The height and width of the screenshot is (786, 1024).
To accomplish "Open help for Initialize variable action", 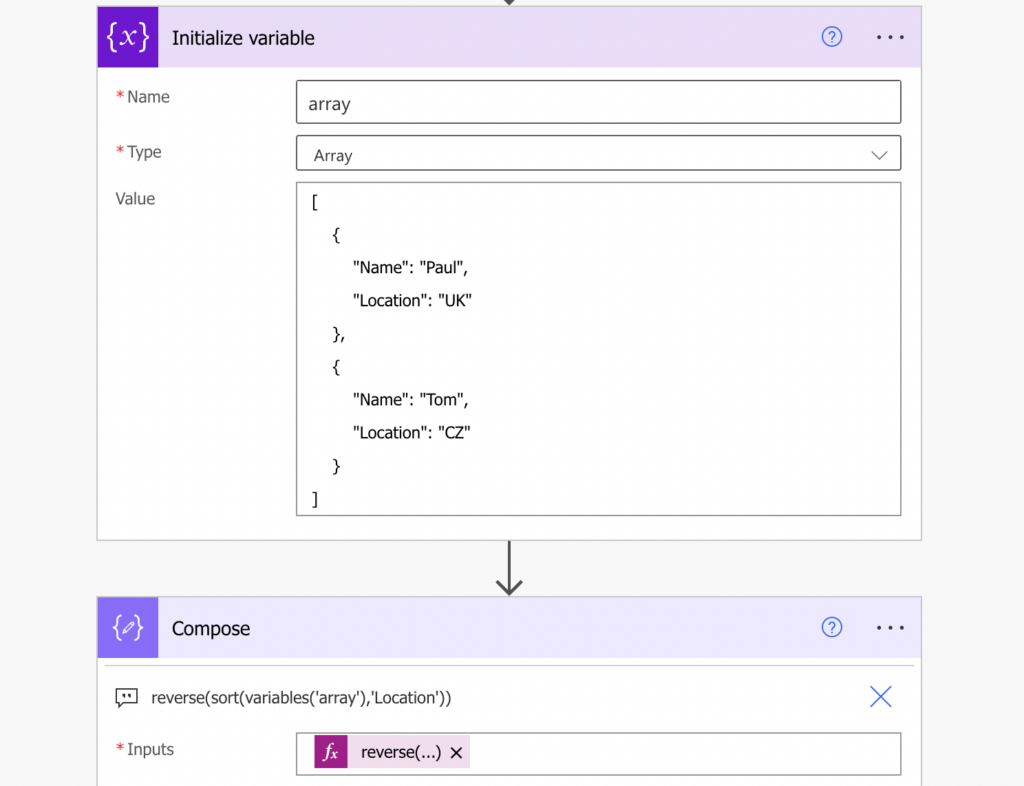I will point(831,37).
